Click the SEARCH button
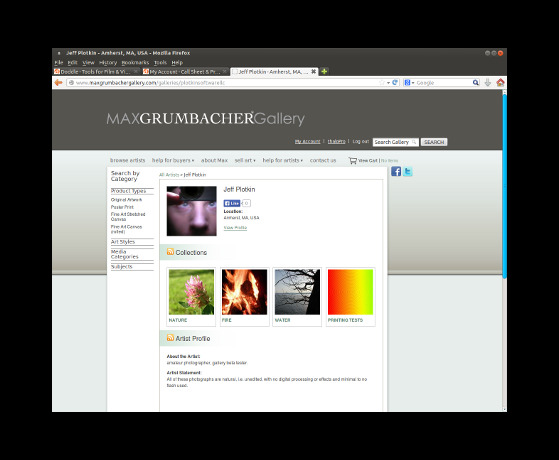559x460 pixels. [x=434, y=142]
